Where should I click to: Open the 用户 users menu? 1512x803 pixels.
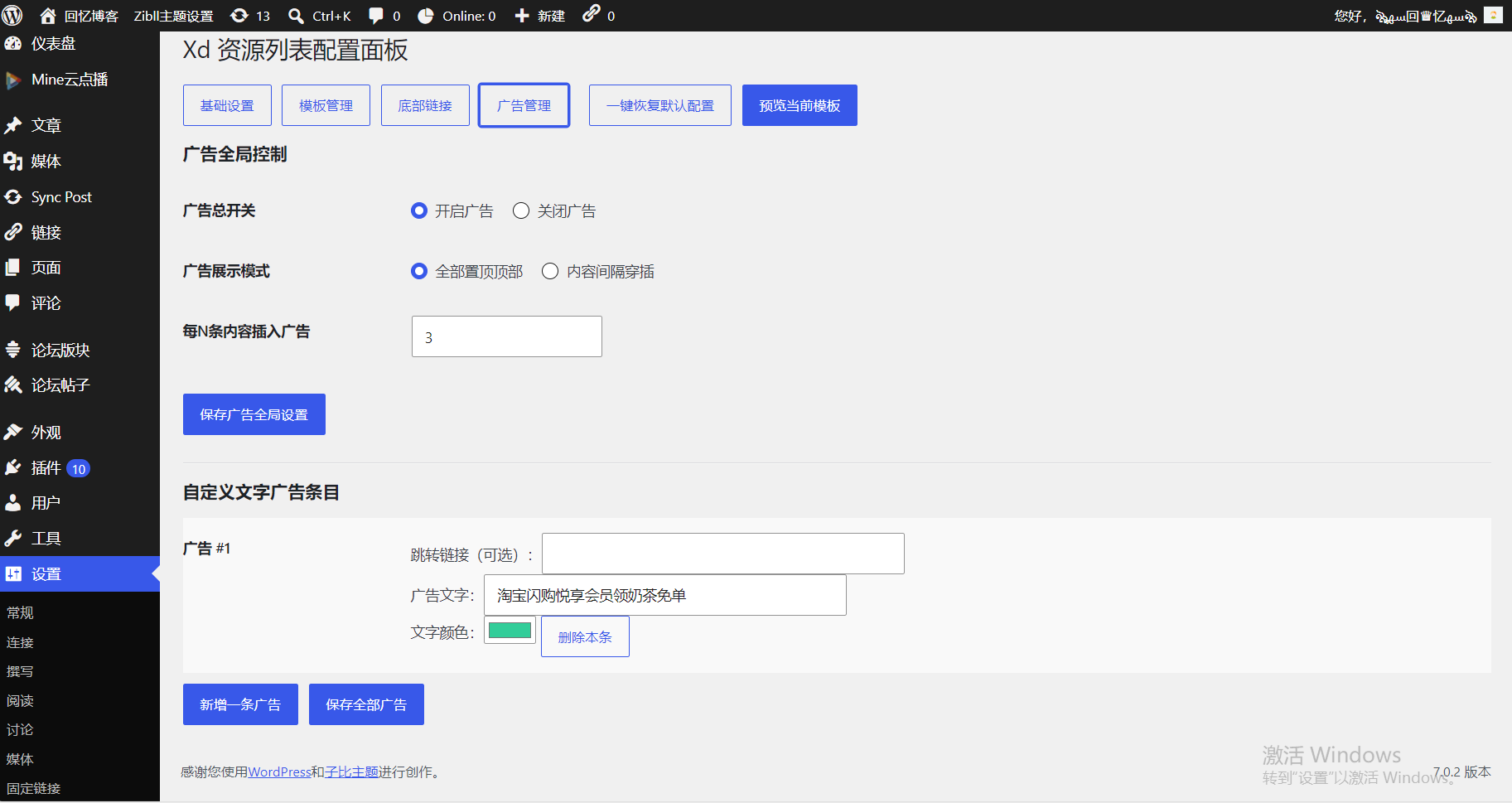tap(80, 503)
